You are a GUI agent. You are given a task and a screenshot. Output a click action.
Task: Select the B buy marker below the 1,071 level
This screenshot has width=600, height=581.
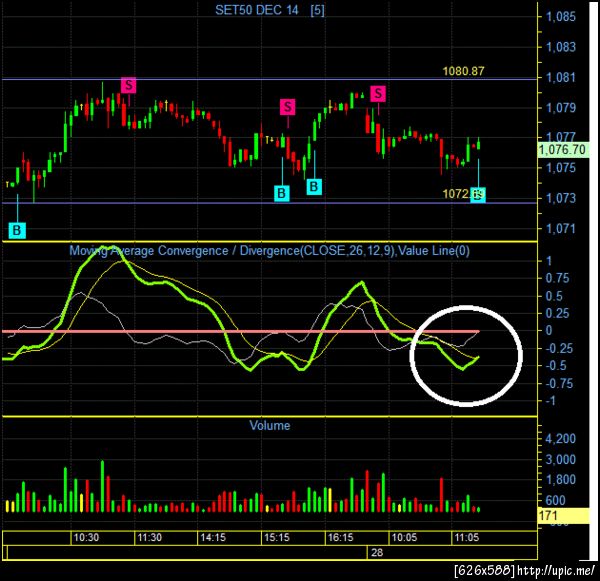pos(17,230)
